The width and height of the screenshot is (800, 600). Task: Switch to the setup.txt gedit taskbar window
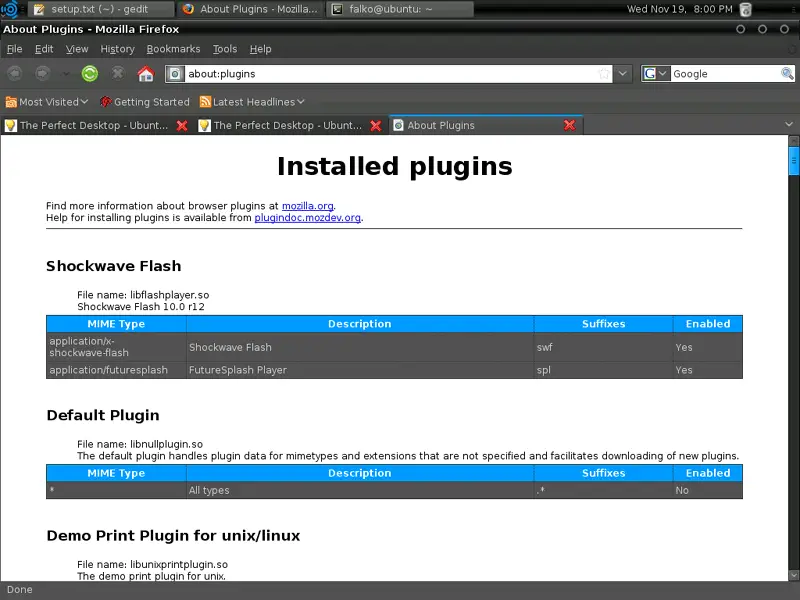pos(99,9)
